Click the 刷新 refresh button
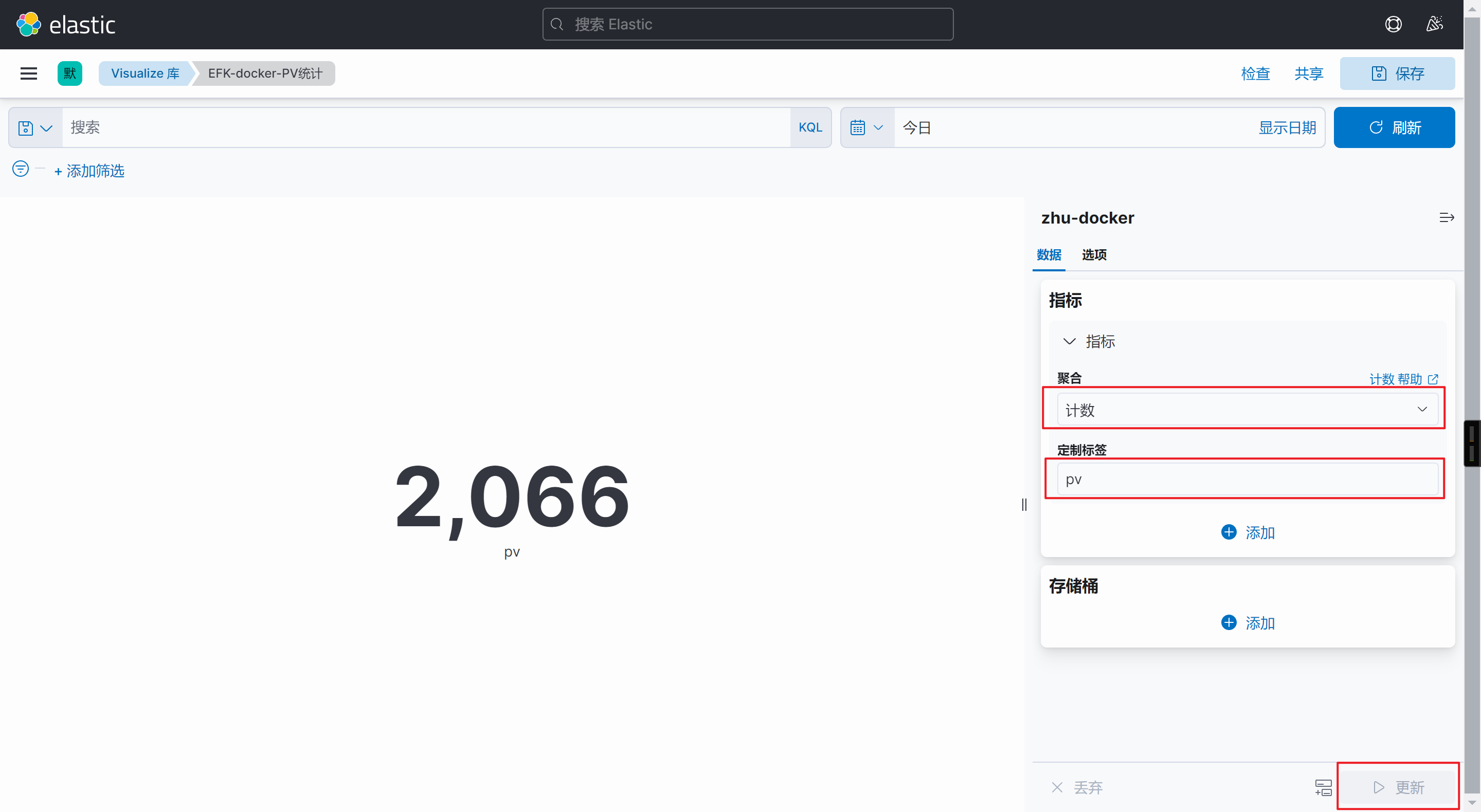The image size is (1481, 812). point(1394,127)
